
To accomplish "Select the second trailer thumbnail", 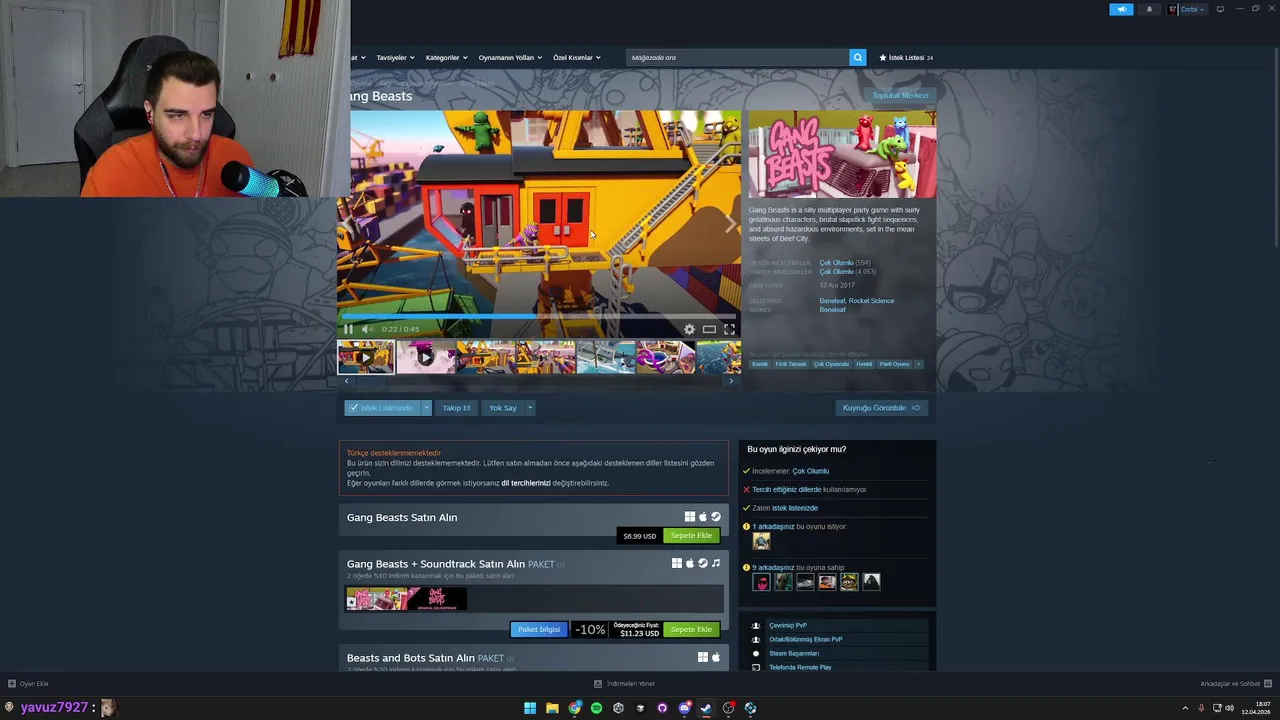I will (x=426, y=357).
